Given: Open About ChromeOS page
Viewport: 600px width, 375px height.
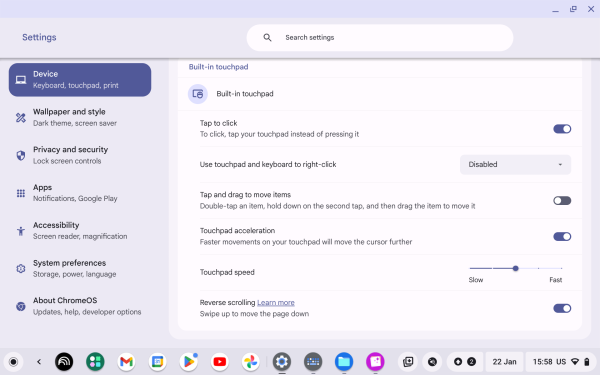Looking at the screenshot, I should tap(80, 306).
